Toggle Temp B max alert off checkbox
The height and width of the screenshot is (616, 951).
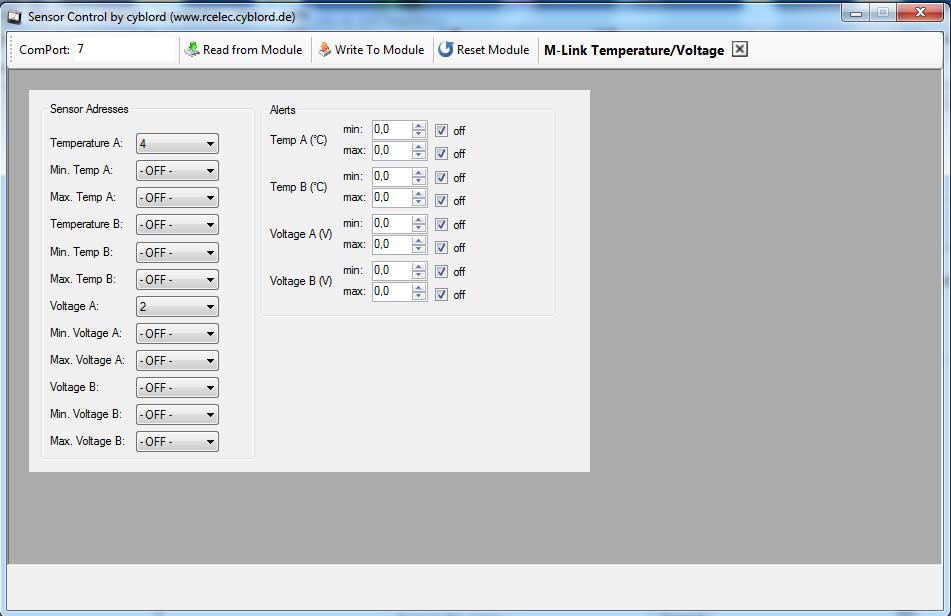point(442,200)
